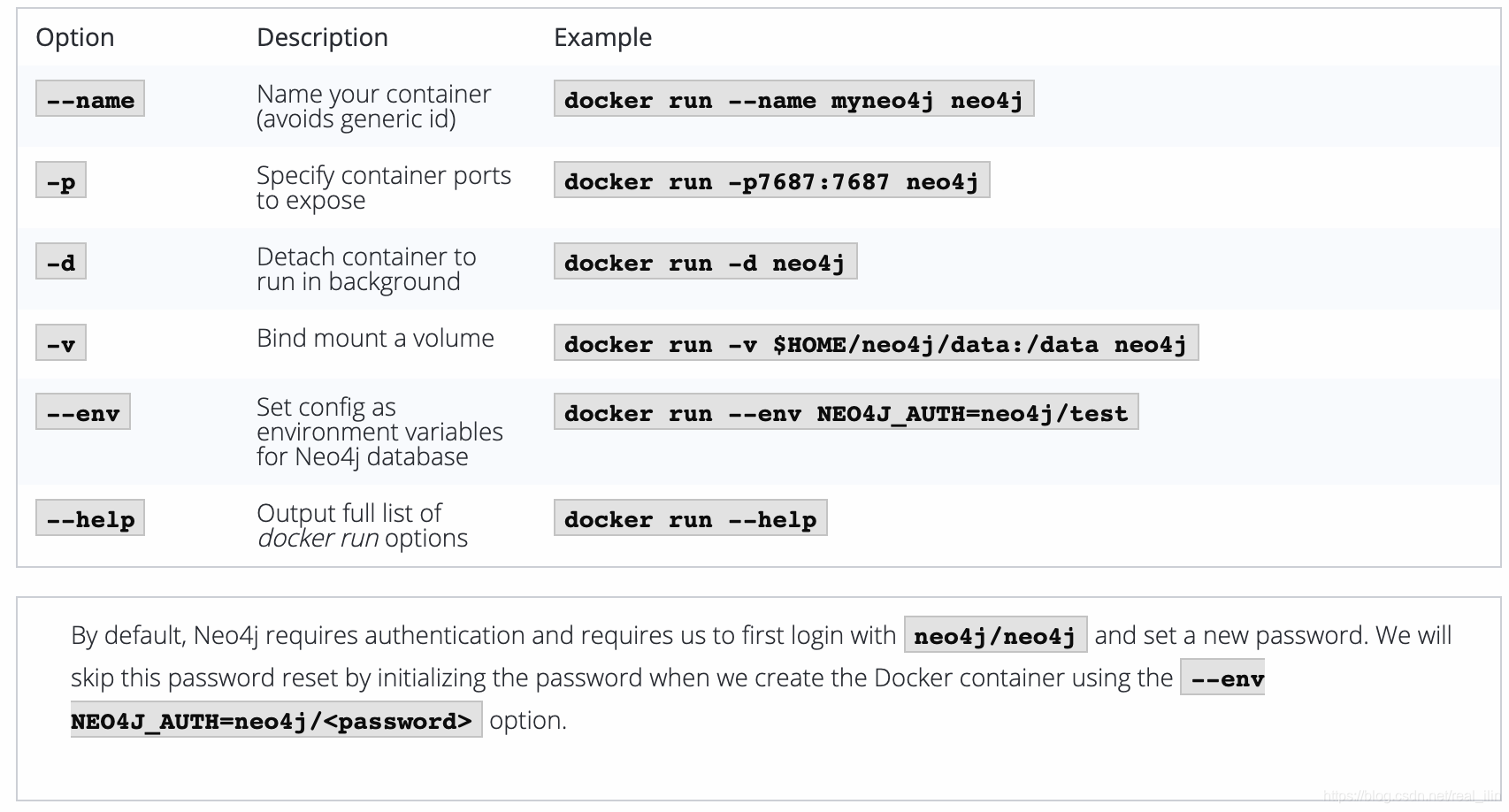Click the -p option code label

(x=61, y=180)
